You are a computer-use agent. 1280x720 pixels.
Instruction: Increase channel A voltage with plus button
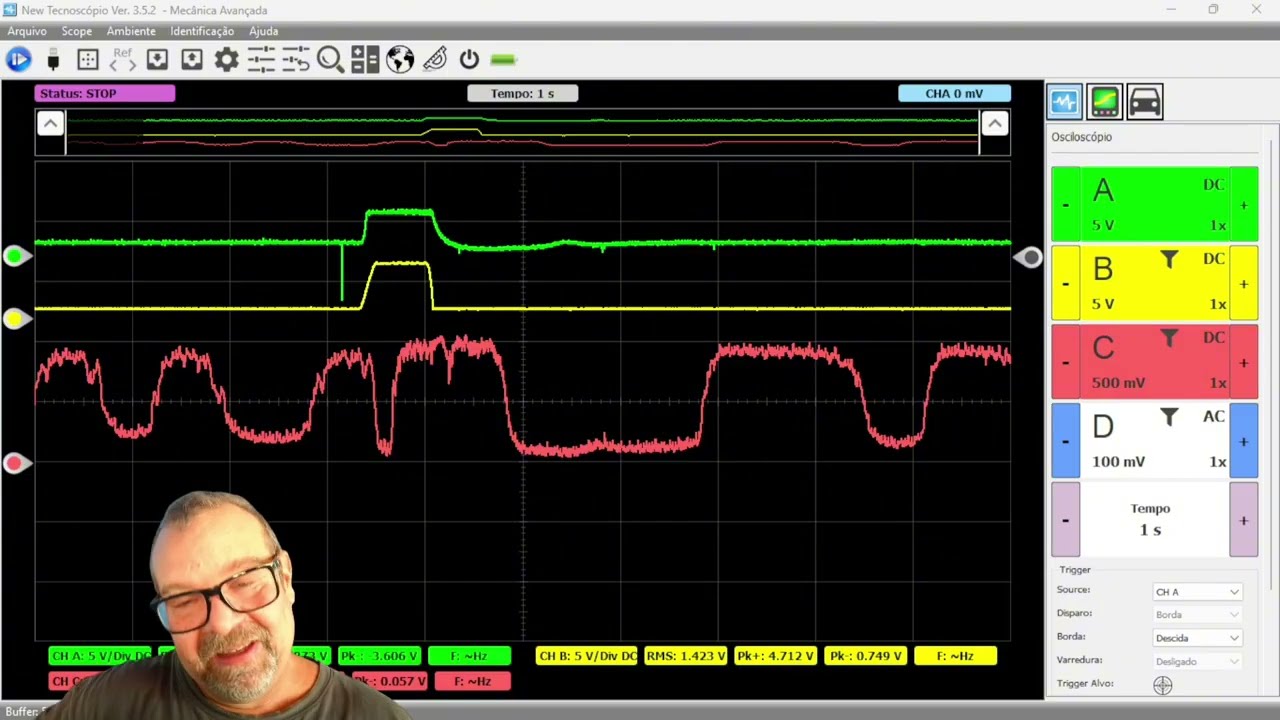pyautogui.click(x=1244, y=205)
